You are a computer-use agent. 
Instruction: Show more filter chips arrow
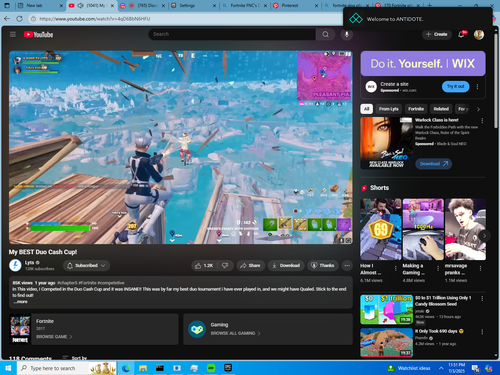[478, 109]
